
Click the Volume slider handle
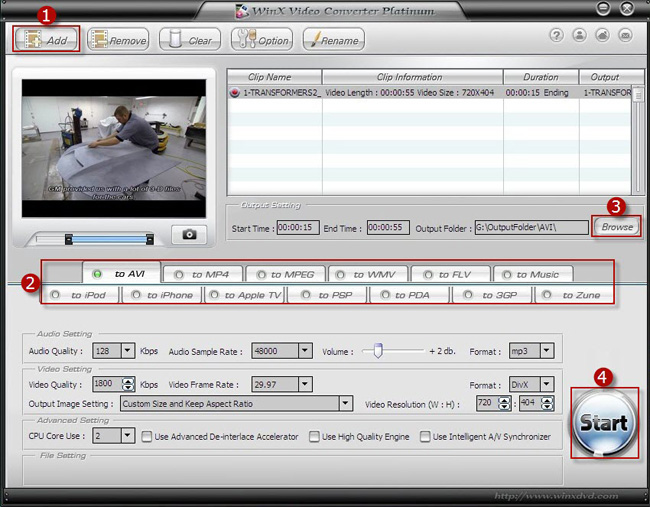click(x=378, y=351)
